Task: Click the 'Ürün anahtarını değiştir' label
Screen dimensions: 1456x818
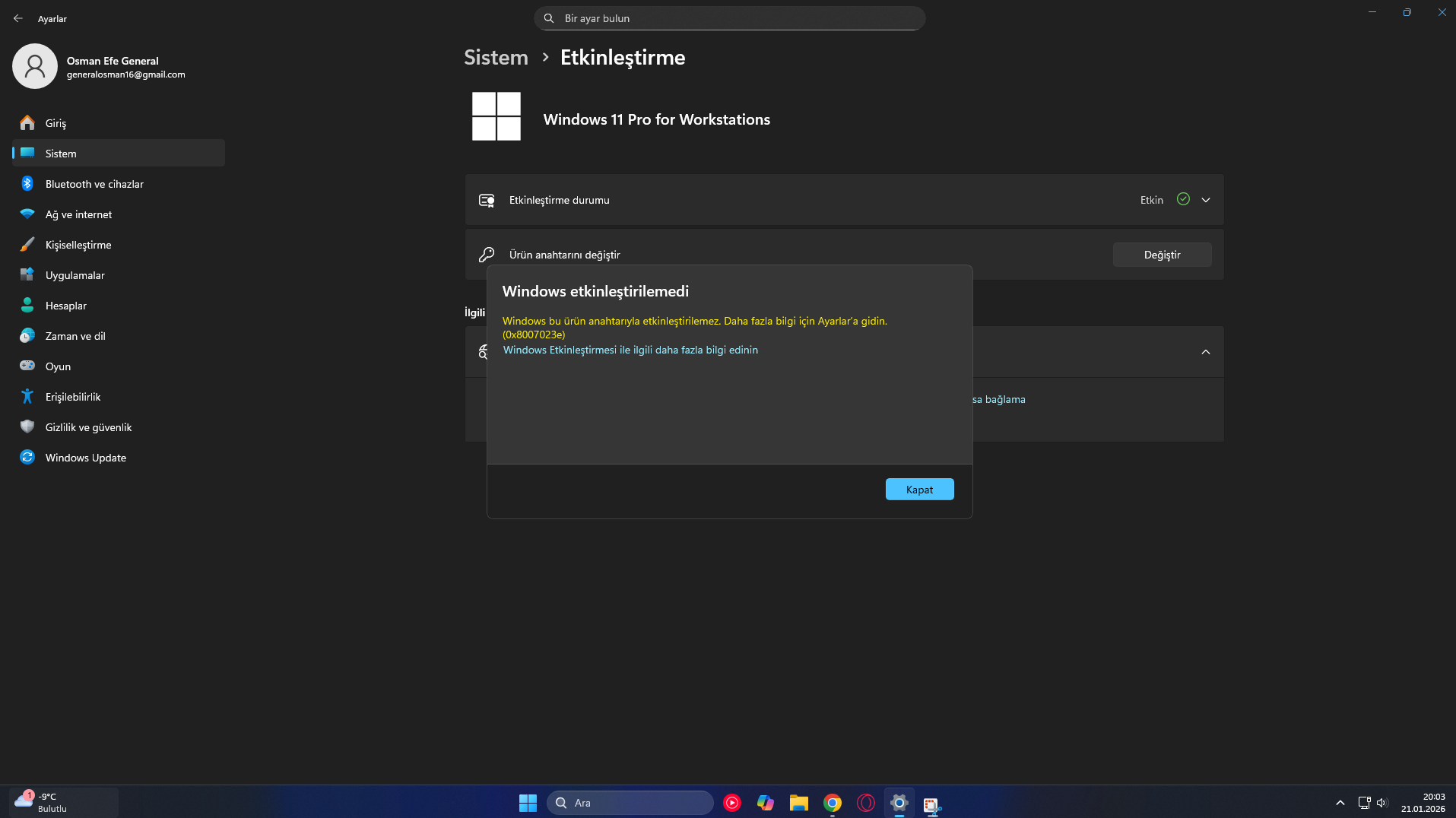Action: coord(564,255)
